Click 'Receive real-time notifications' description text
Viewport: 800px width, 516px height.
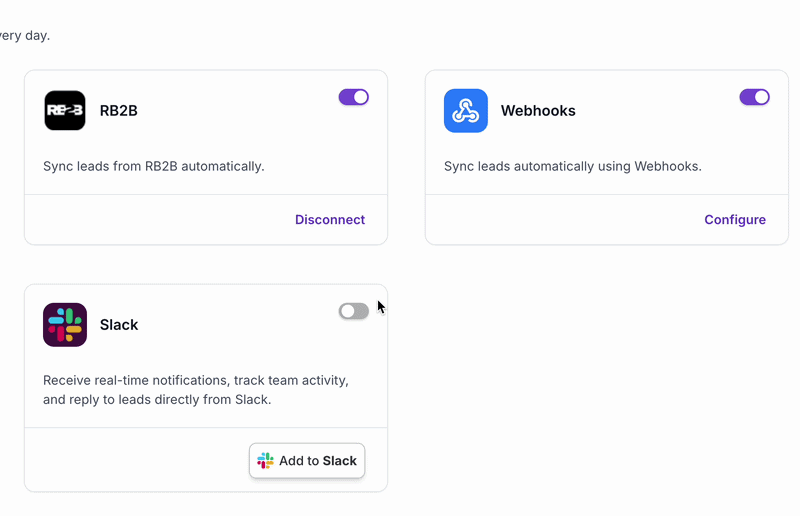pyautogui.click(x=196, y=390)
